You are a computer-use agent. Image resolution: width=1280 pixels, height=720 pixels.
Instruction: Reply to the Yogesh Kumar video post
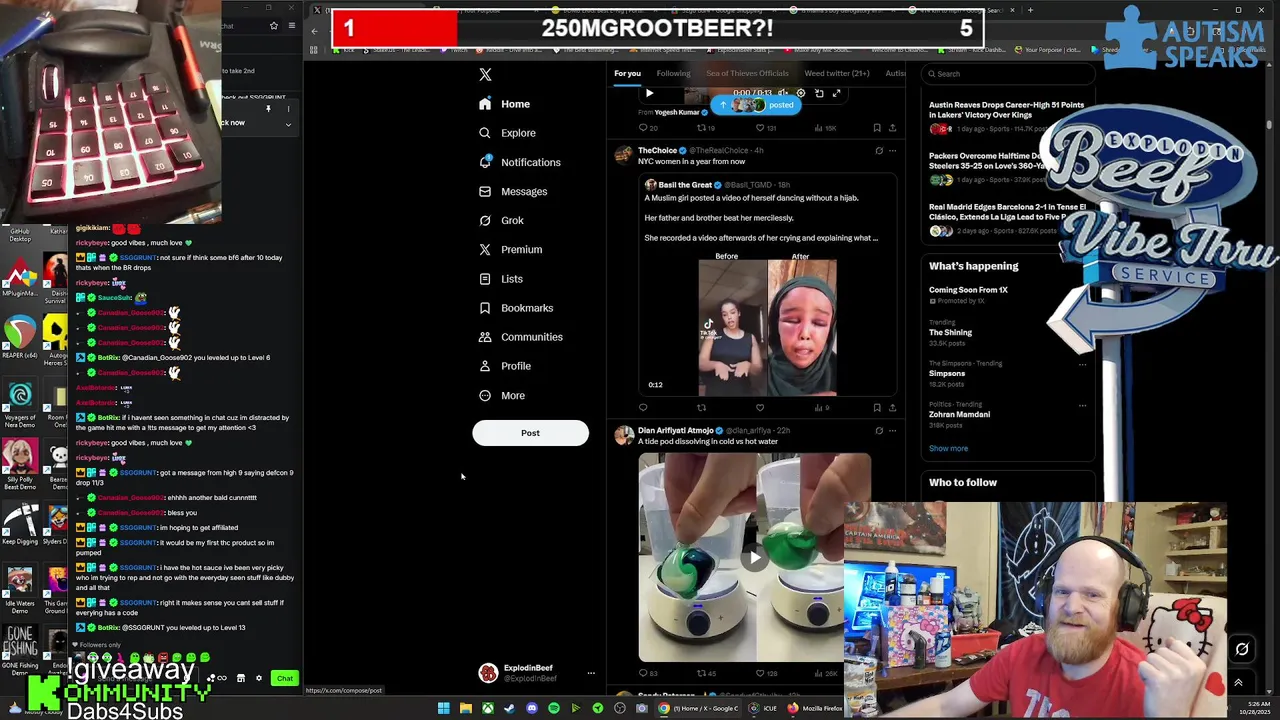(648, 128)
